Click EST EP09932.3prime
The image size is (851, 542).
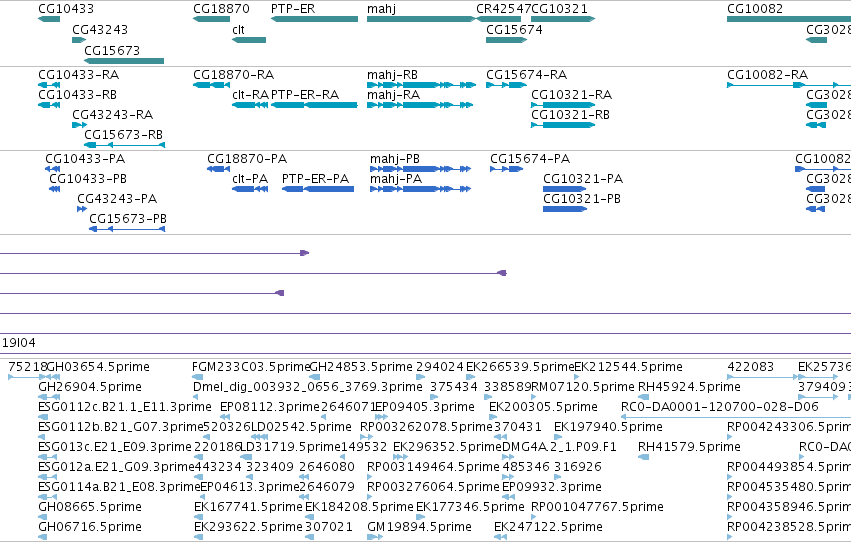pyautogui.click(x=551, y=487)
